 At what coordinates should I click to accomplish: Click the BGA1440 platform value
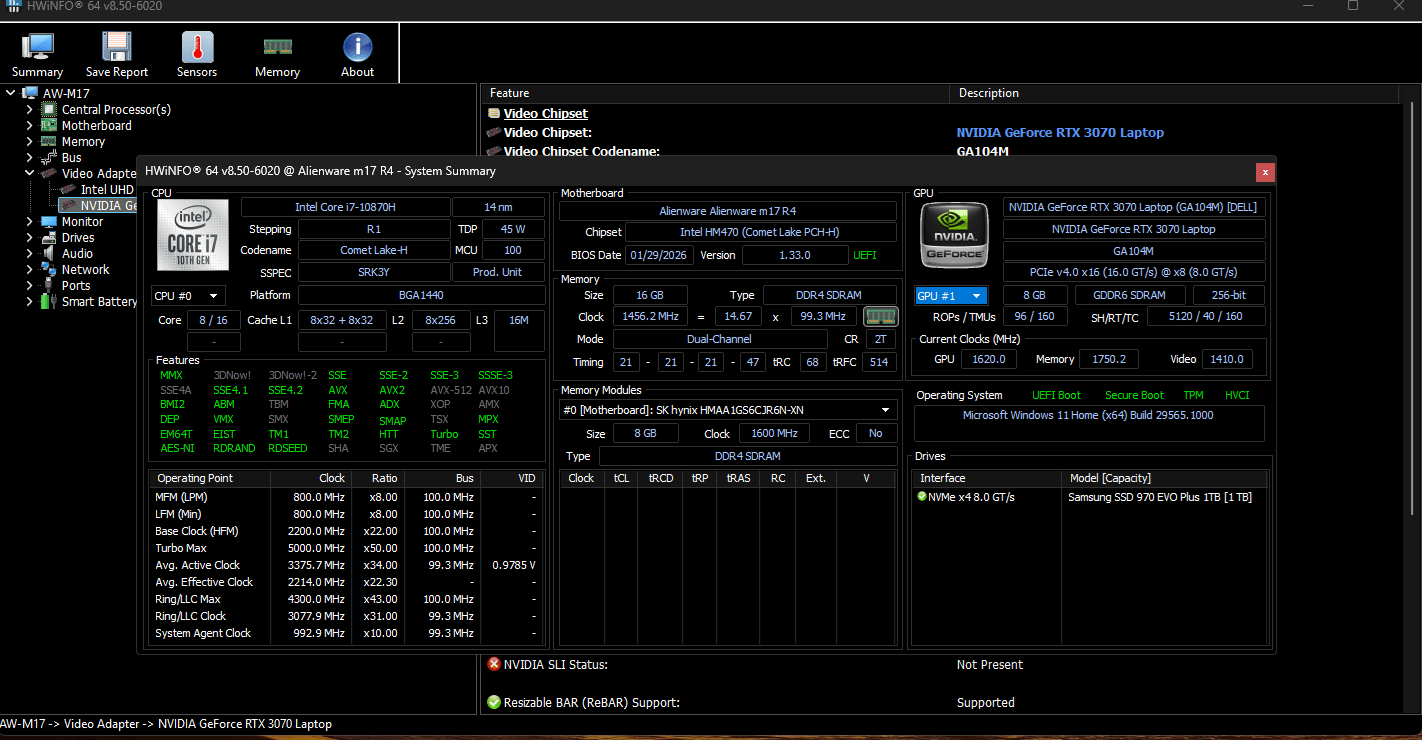click(x=422, y=295)
